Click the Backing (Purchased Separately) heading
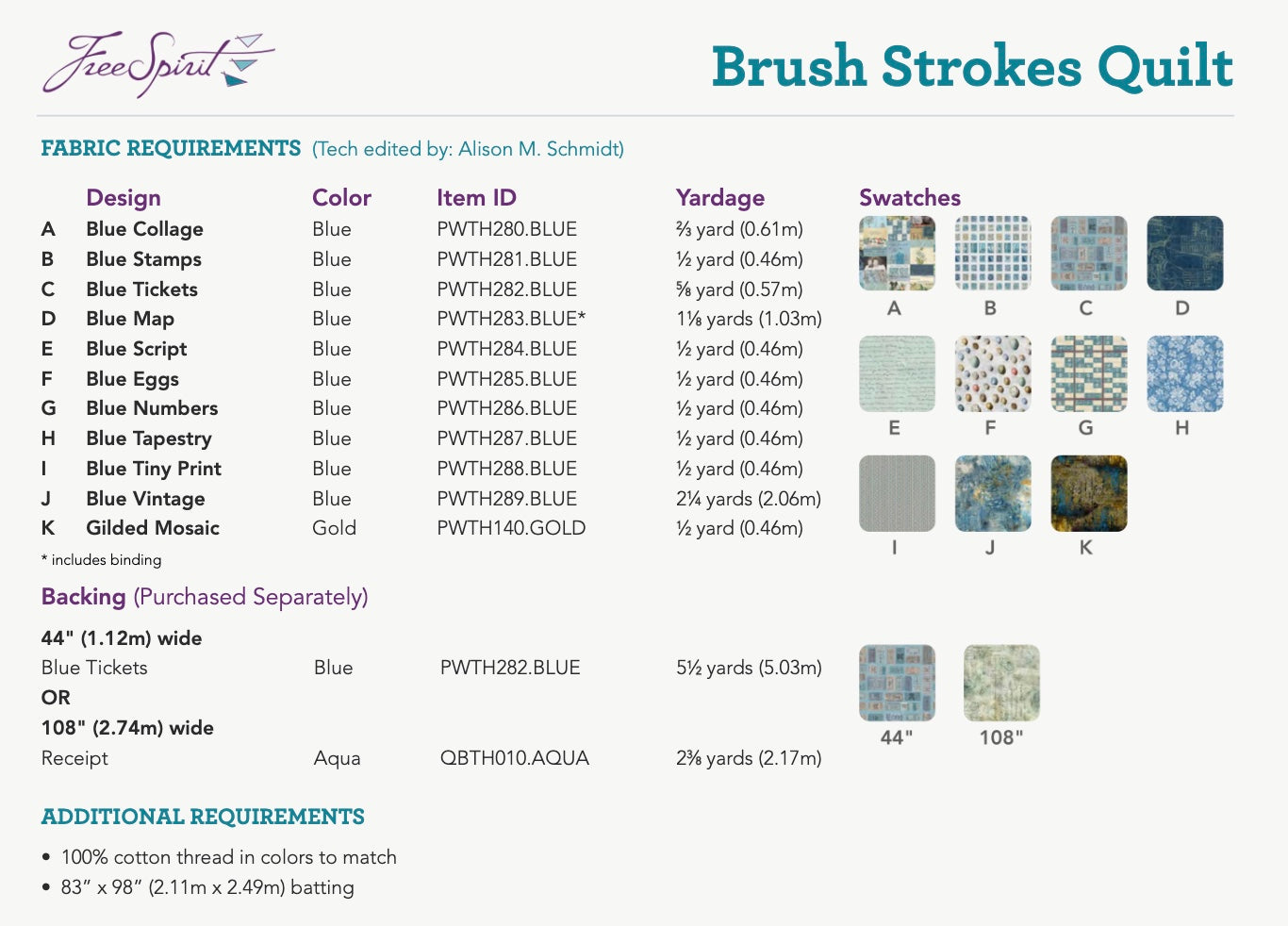 coord(204,596)
